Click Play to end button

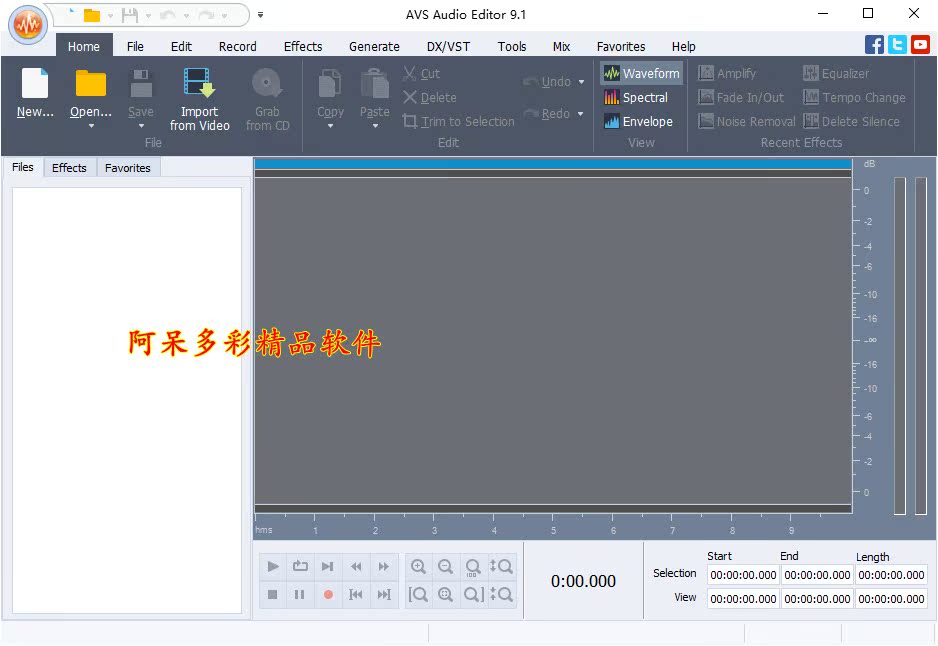pos(328,566)
